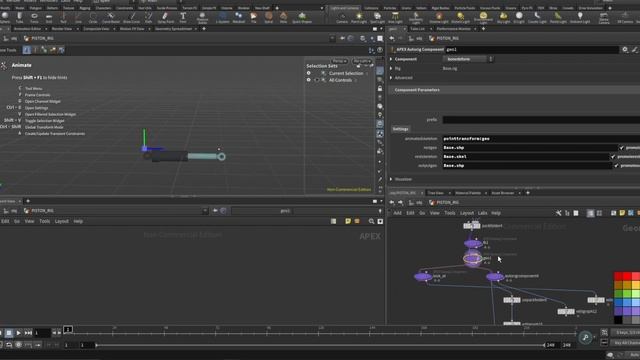Select the Metaball shelf tool
The image size is (640, 360).
tap(238, 17)
